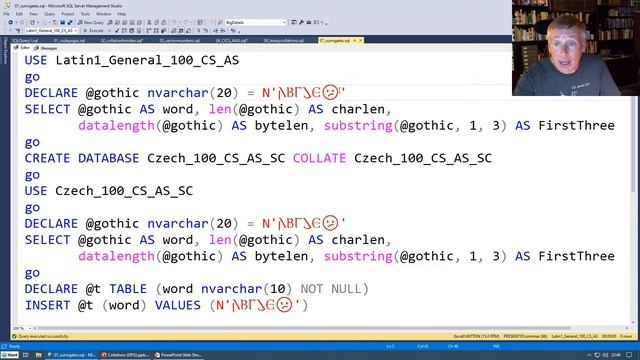The height and width of the screenshot is (360, 640).
Task: Switch to the 02_collationfamilies.sql tab
Action: pos(122,40)
